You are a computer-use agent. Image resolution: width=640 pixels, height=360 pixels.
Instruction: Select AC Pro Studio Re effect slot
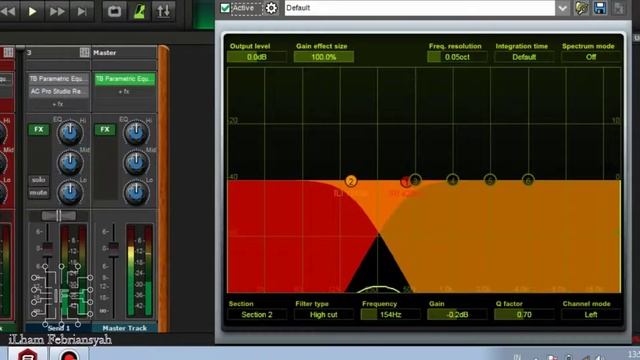point(58,91)
